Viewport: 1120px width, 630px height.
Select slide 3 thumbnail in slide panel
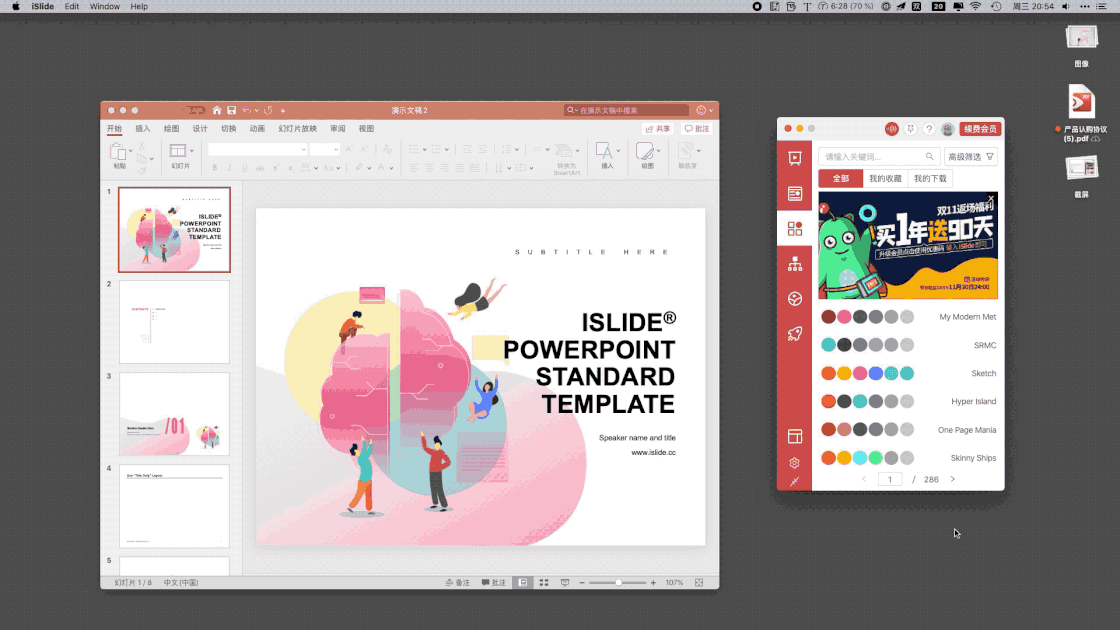coord(174,414)
